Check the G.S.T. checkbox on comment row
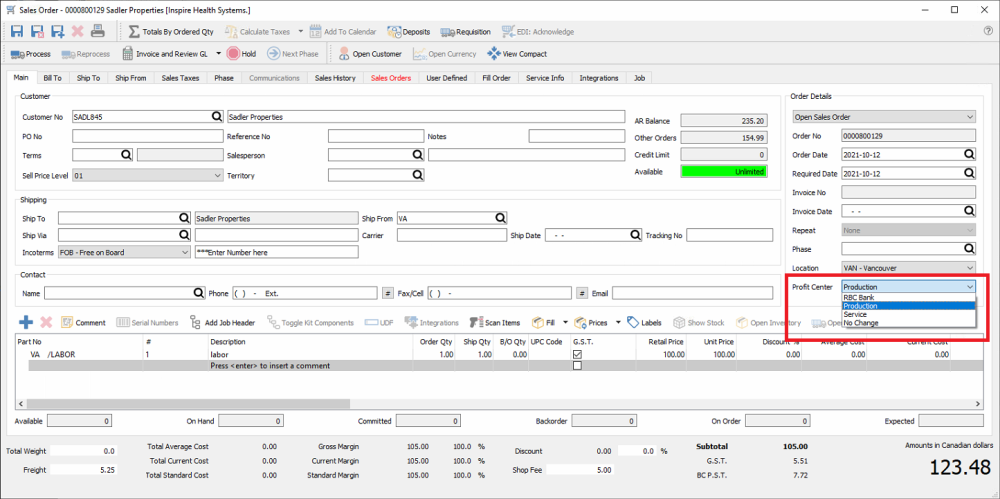The height and width of the screenshot is (499, 1000). 577,366
